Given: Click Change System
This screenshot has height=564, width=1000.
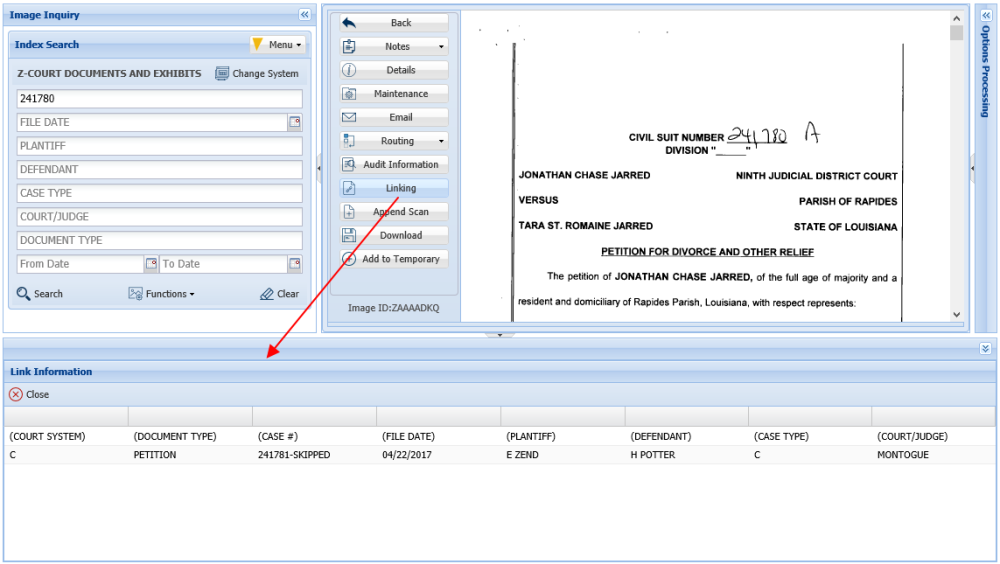Looking at the screenshot, I should coord(257,73).
